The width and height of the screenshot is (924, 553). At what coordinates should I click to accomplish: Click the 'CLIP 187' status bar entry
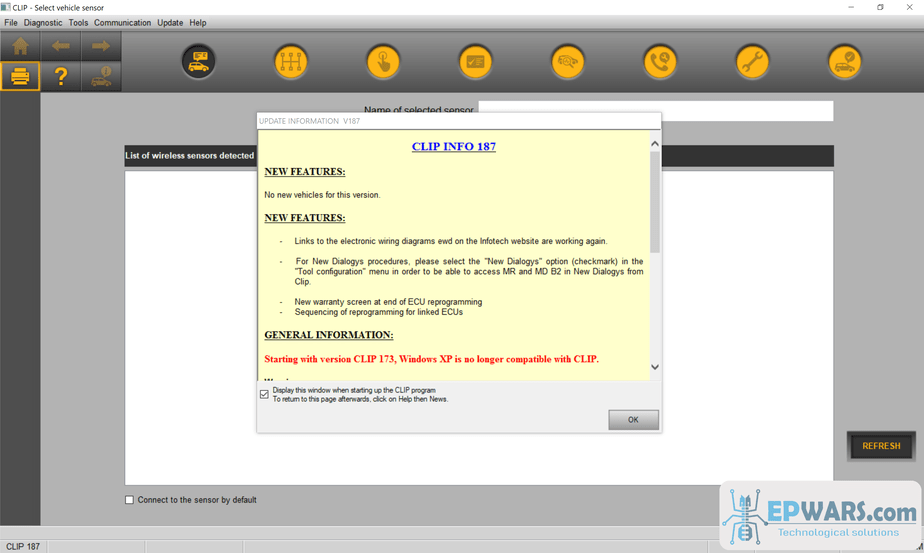tap(23, 547)
